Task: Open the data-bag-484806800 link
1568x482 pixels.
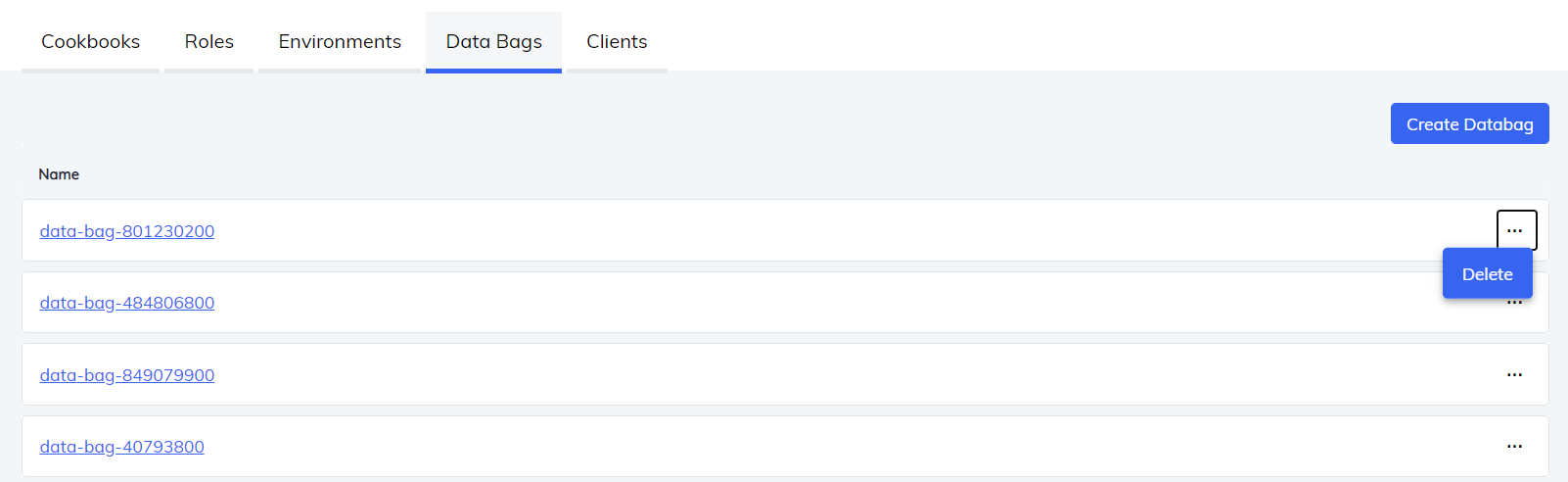Action: tap(127, 303)
